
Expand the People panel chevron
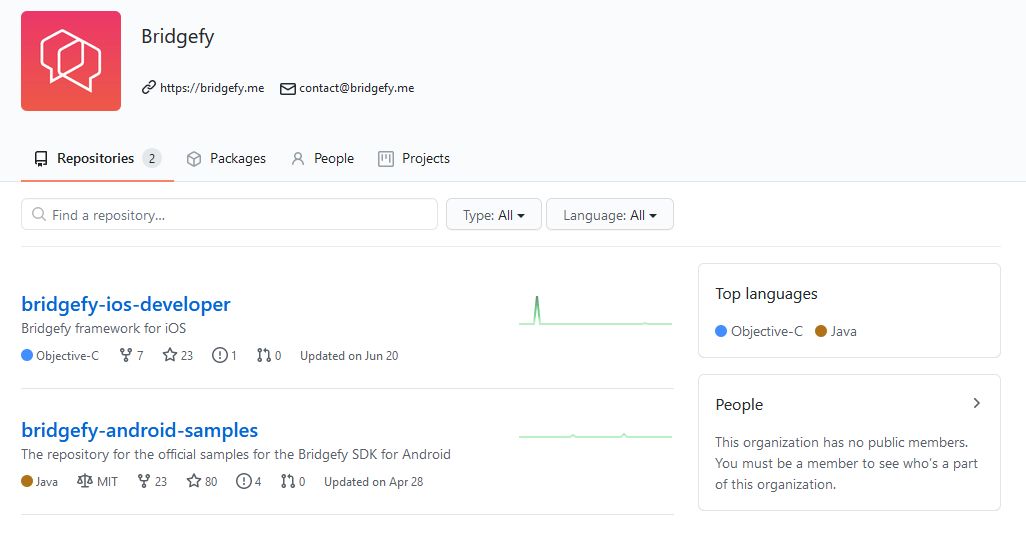pyautogui.click(x=976, y=403)
